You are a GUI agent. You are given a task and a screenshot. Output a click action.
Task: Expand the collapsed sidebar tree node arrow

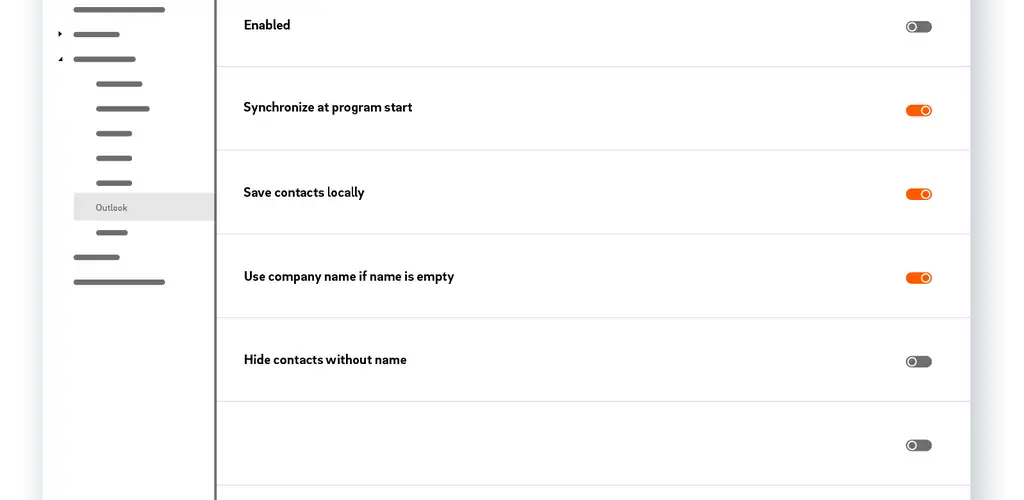(60, 34)
